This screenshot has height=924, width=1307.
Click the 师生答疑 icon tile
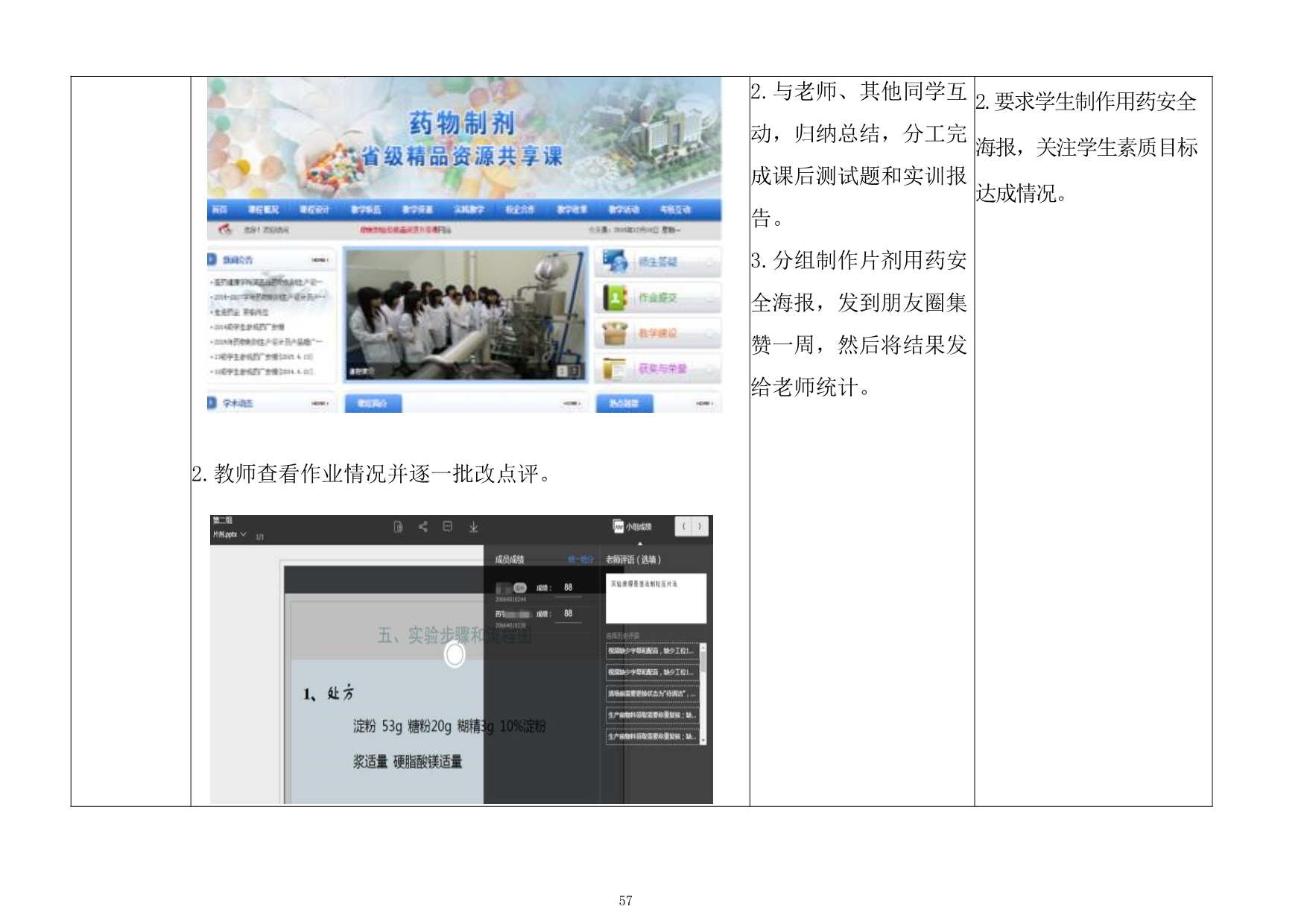point(616,262)
